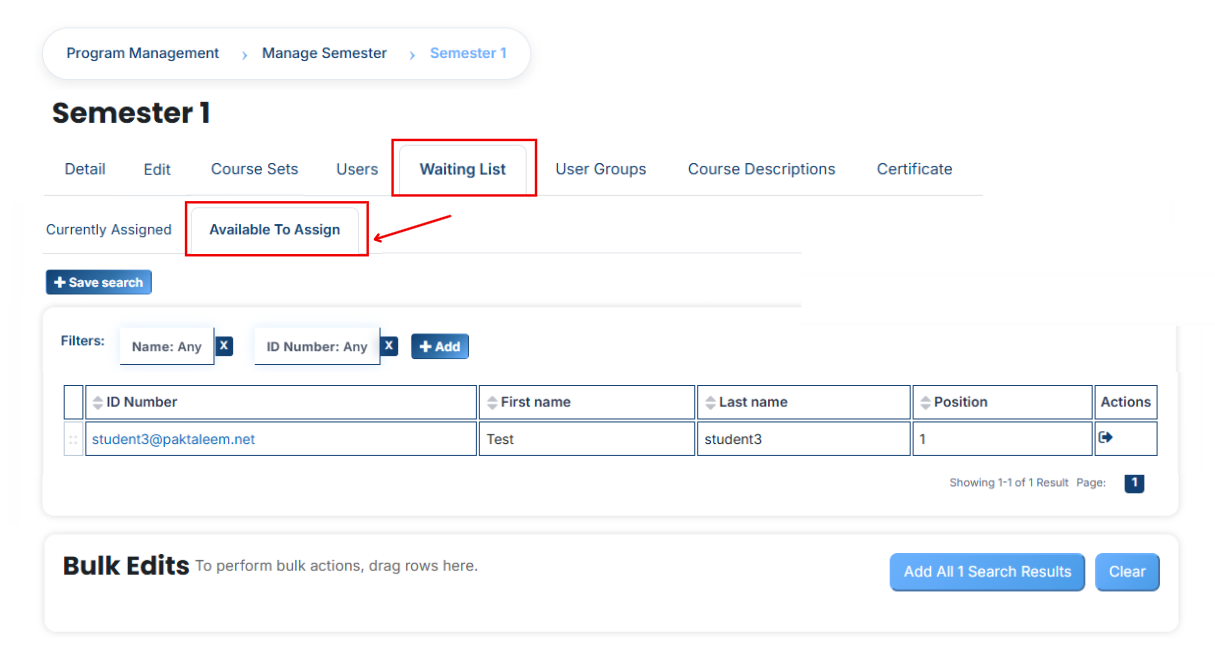The width and height of the screenshot is (1215, 657).
Task: Go to page 1 of results
Action: (1134, 483)
